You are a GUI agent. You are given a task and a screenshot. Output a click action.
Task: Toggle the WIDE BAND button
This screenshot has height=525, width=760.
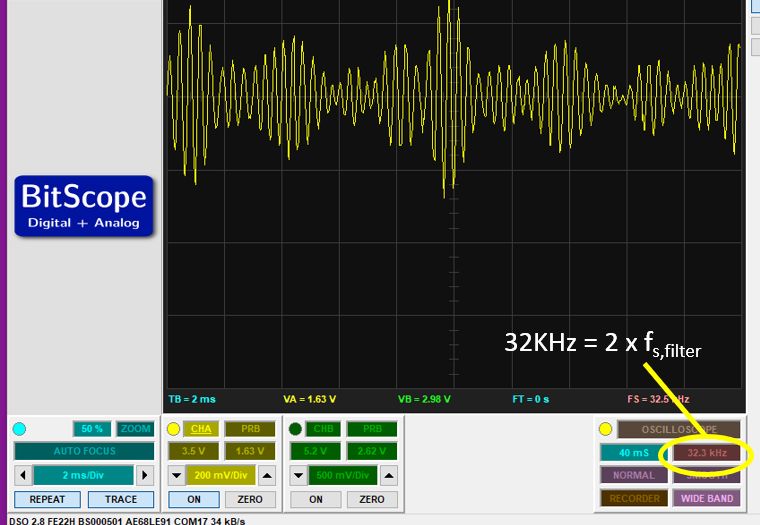point(707,498)
